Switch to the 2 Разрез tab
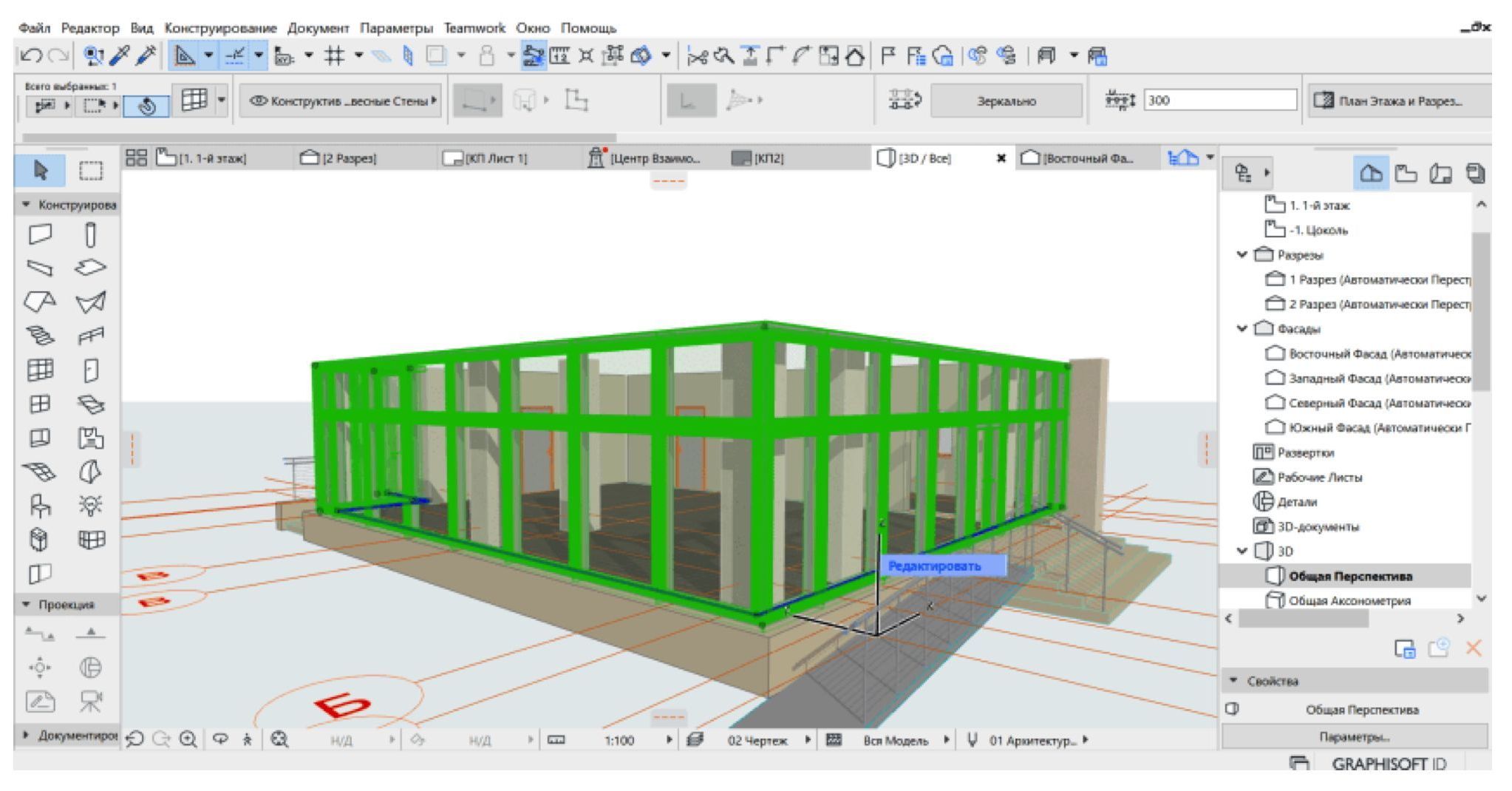 [x=340, y=158]
